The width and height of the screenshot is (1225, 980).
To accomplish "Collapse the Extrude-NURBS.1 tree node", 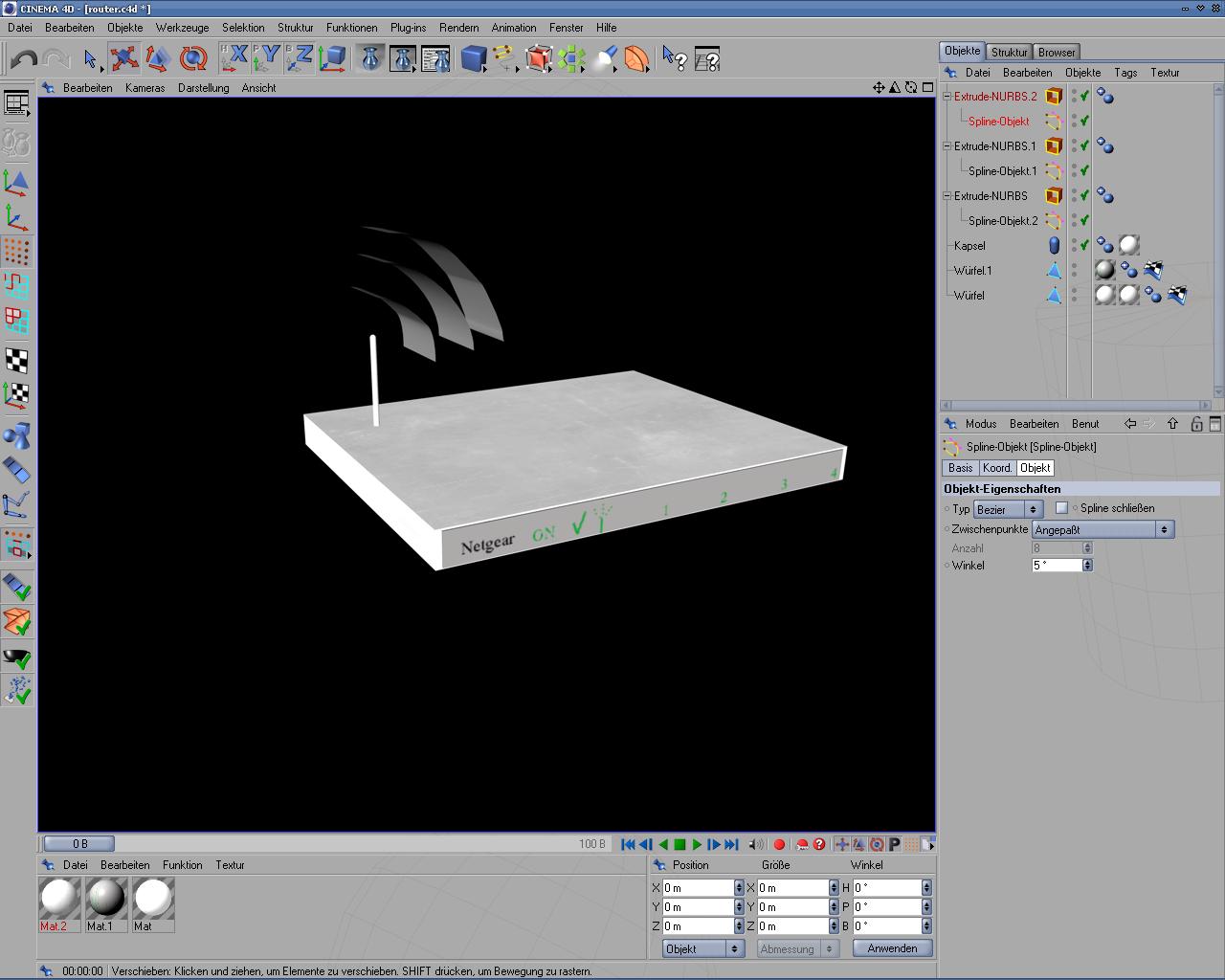I will 947,145.
